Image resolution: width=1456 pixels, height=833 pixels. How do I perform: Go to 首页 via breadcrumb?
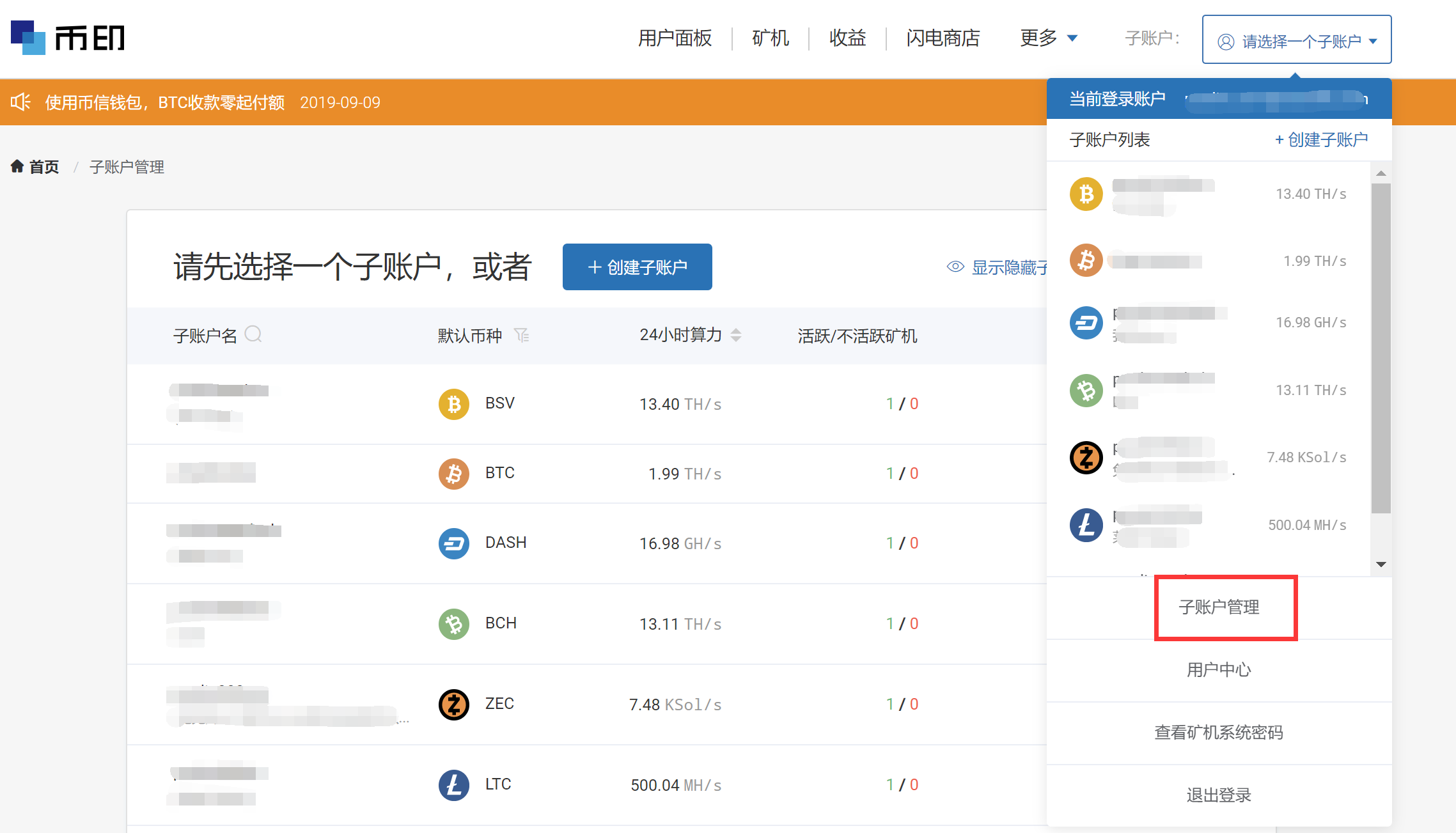click(x=44, y=167)
